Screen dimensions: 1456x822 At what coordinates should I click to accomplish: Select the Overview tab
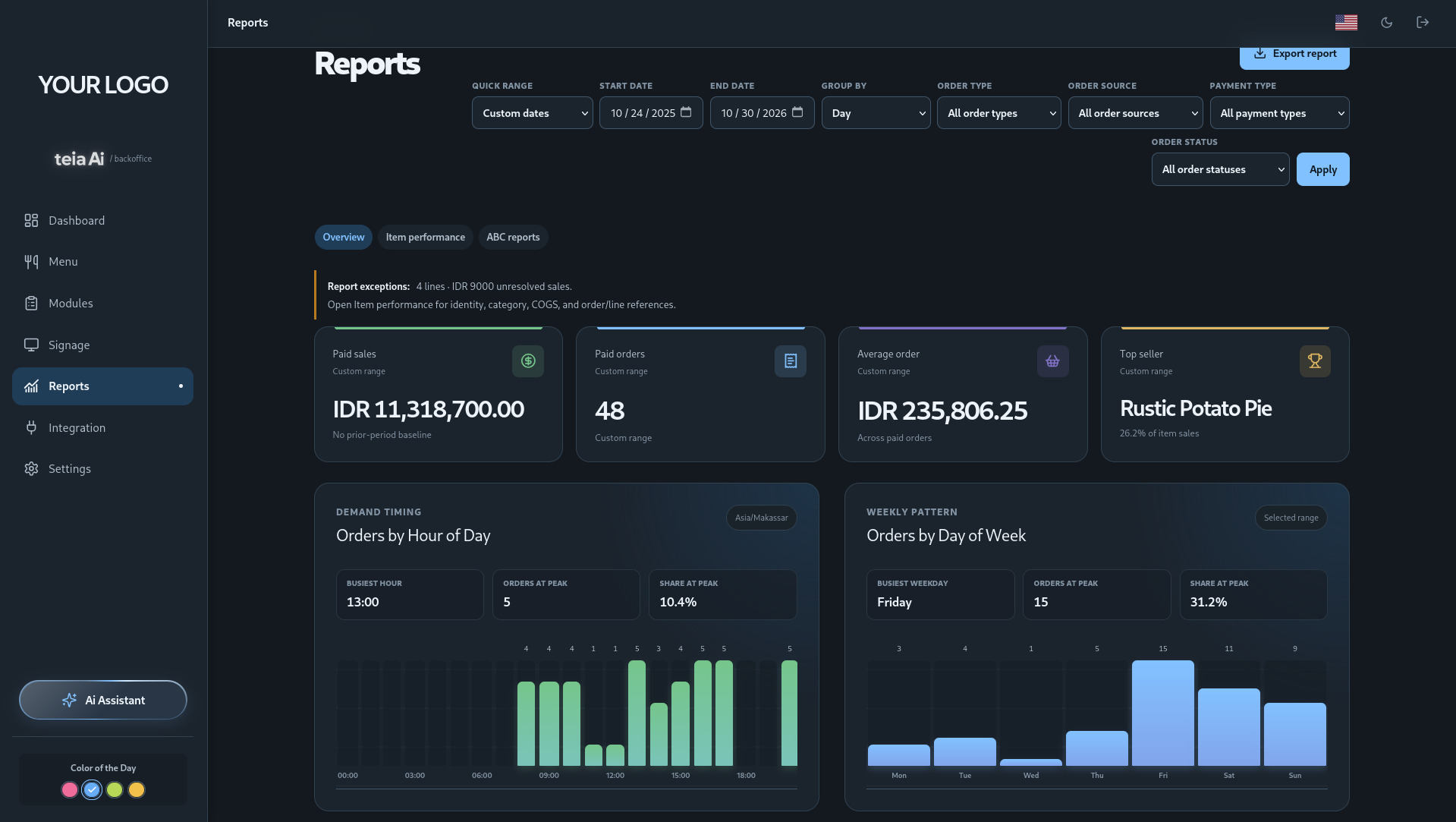tap(344, 237)
